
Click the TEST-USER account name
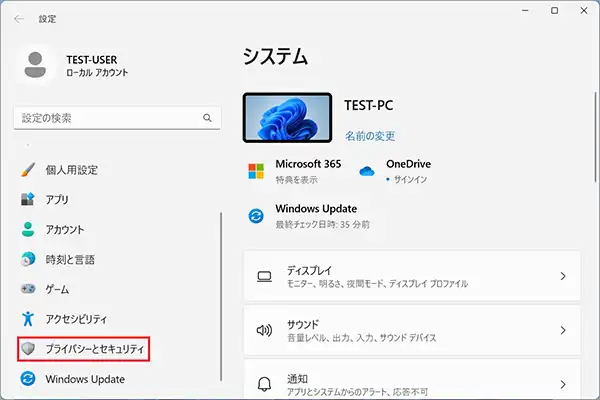coord(92,60)
